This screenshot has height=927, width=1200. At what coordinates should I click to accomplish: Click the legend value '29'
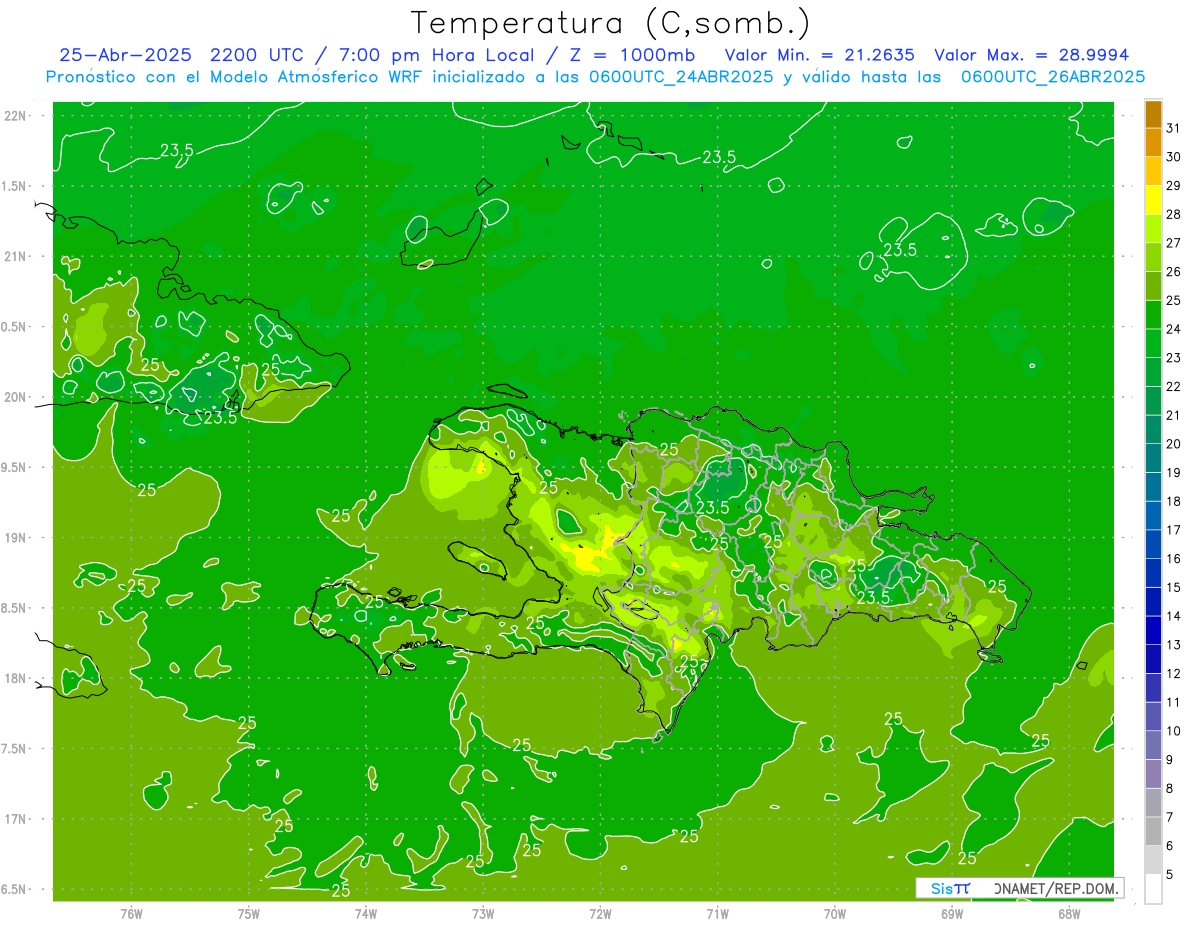point(1174,185)
